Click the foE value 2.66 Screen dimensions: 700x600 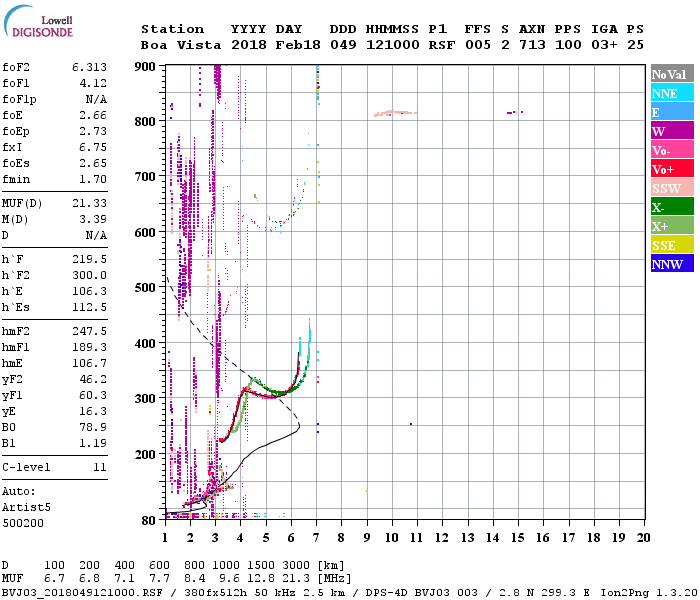click(x=93, y=116)
